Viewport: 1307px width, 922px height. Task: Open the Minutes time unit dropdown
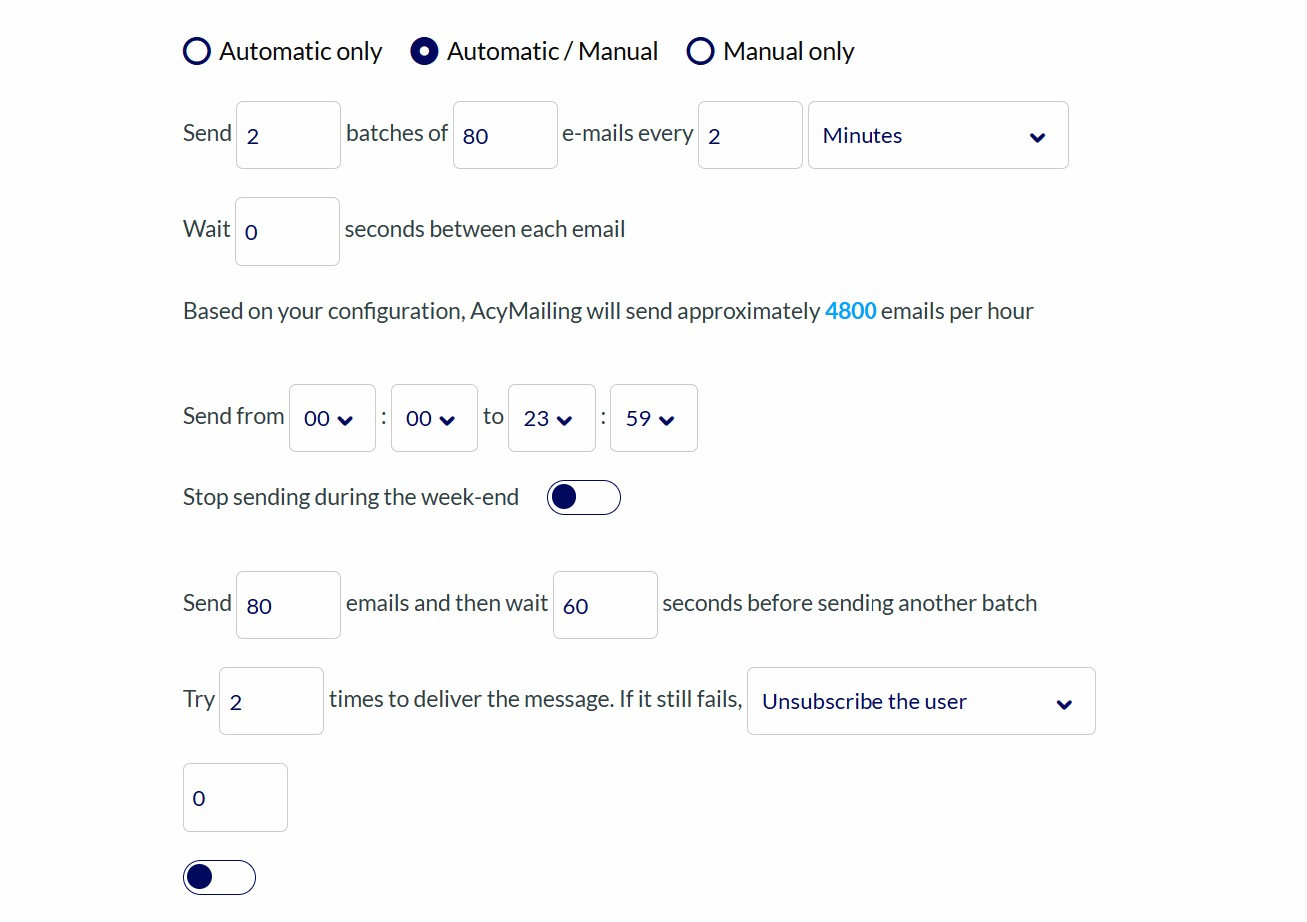point(937,136)
